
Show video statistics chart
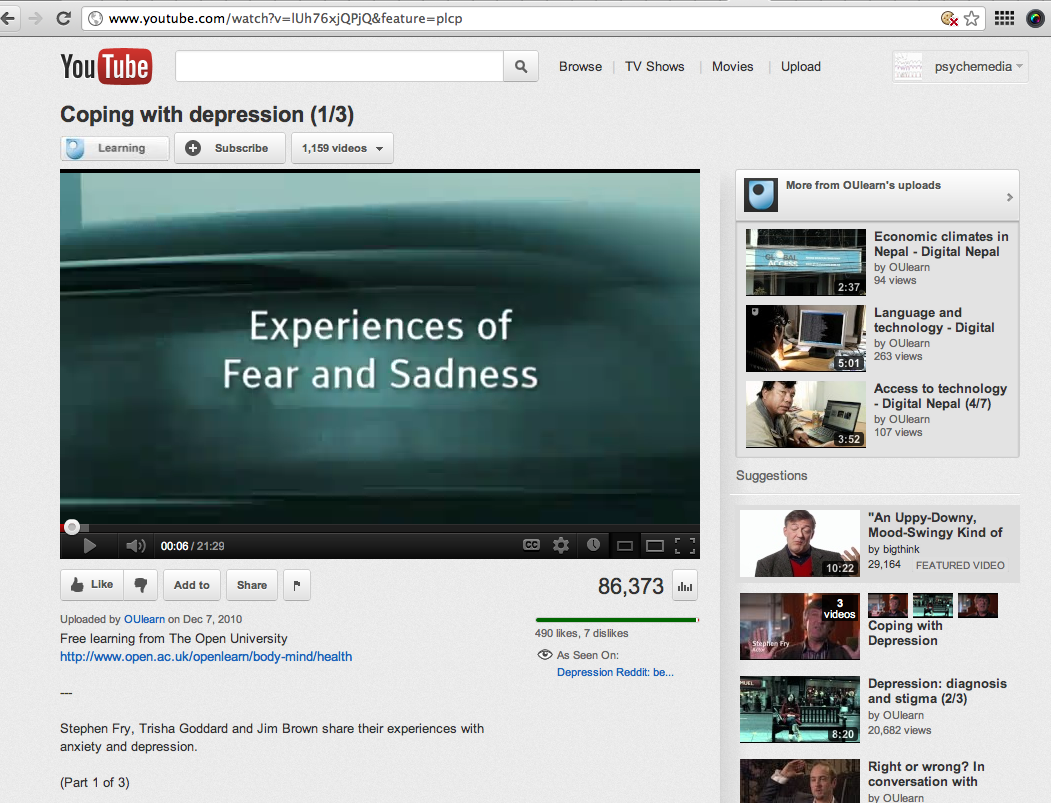click(x=685, y=587)
